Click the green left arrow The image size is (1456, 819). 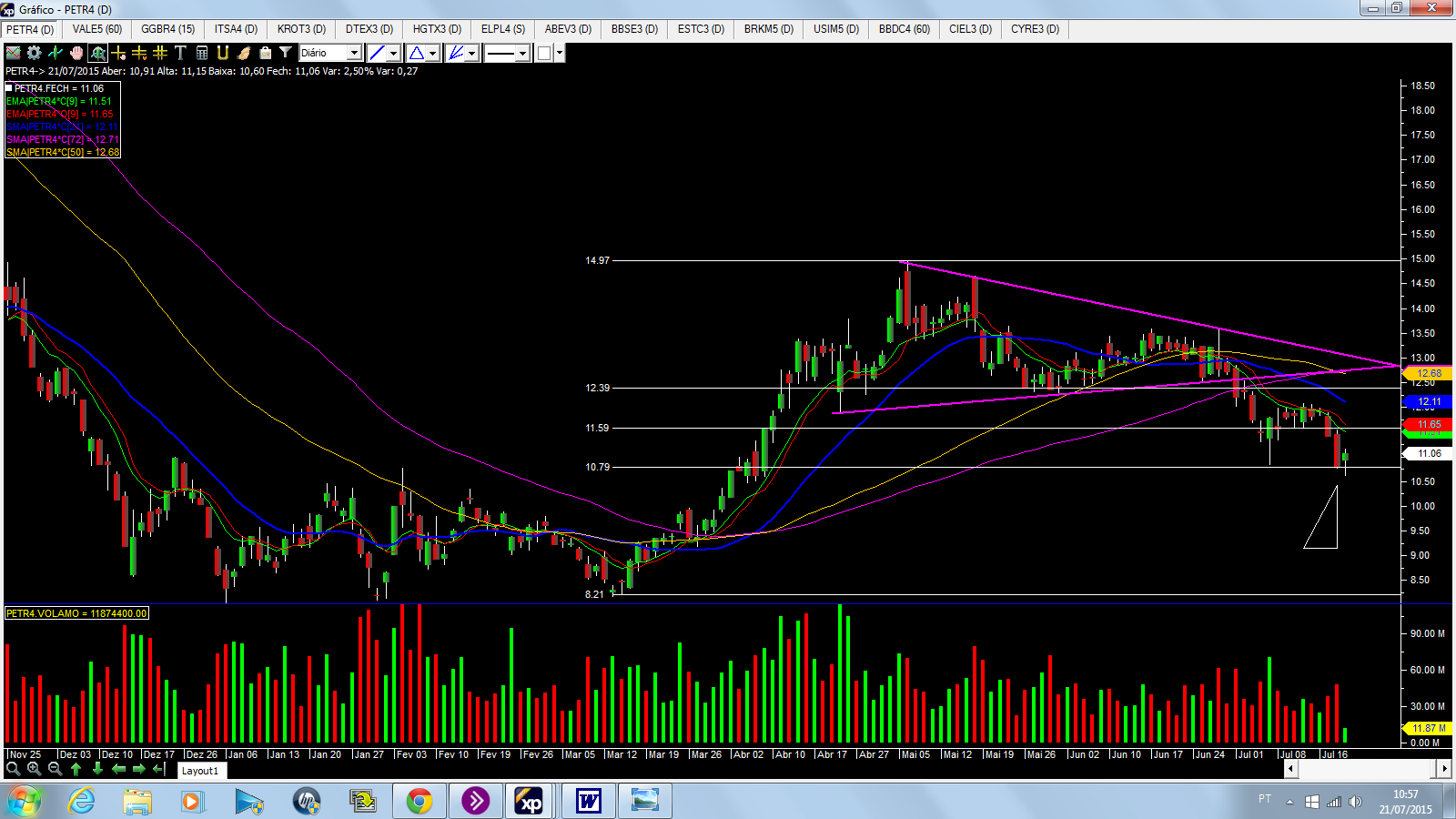118,769
